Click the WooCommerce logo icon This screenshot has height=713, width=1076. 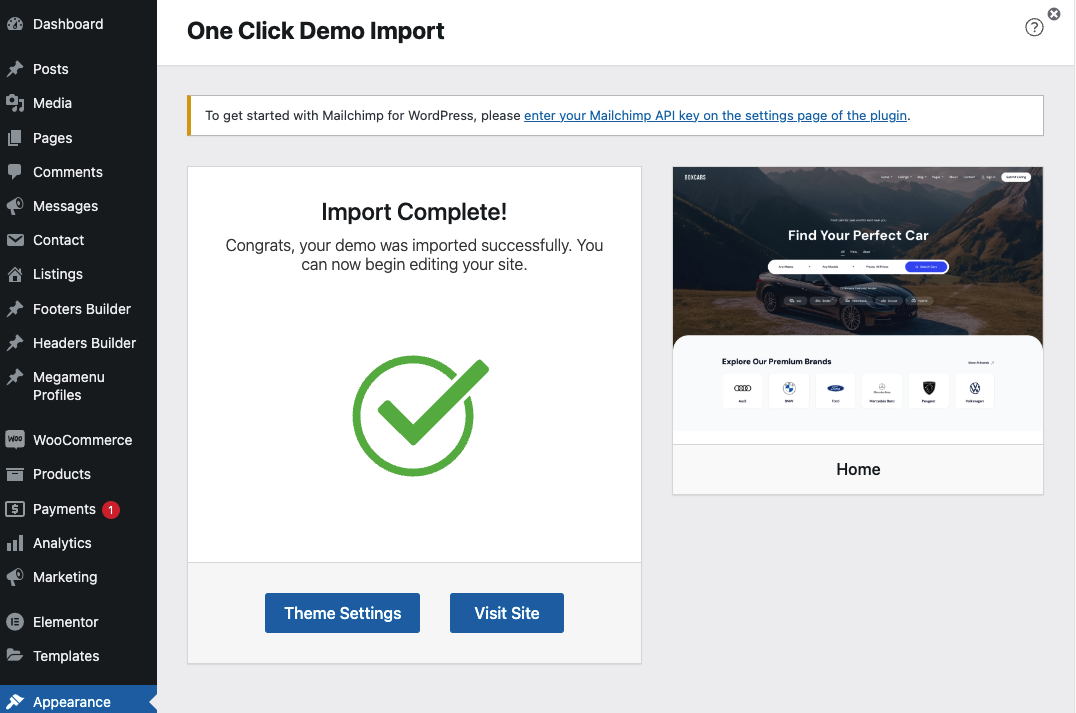coord(15,440)
